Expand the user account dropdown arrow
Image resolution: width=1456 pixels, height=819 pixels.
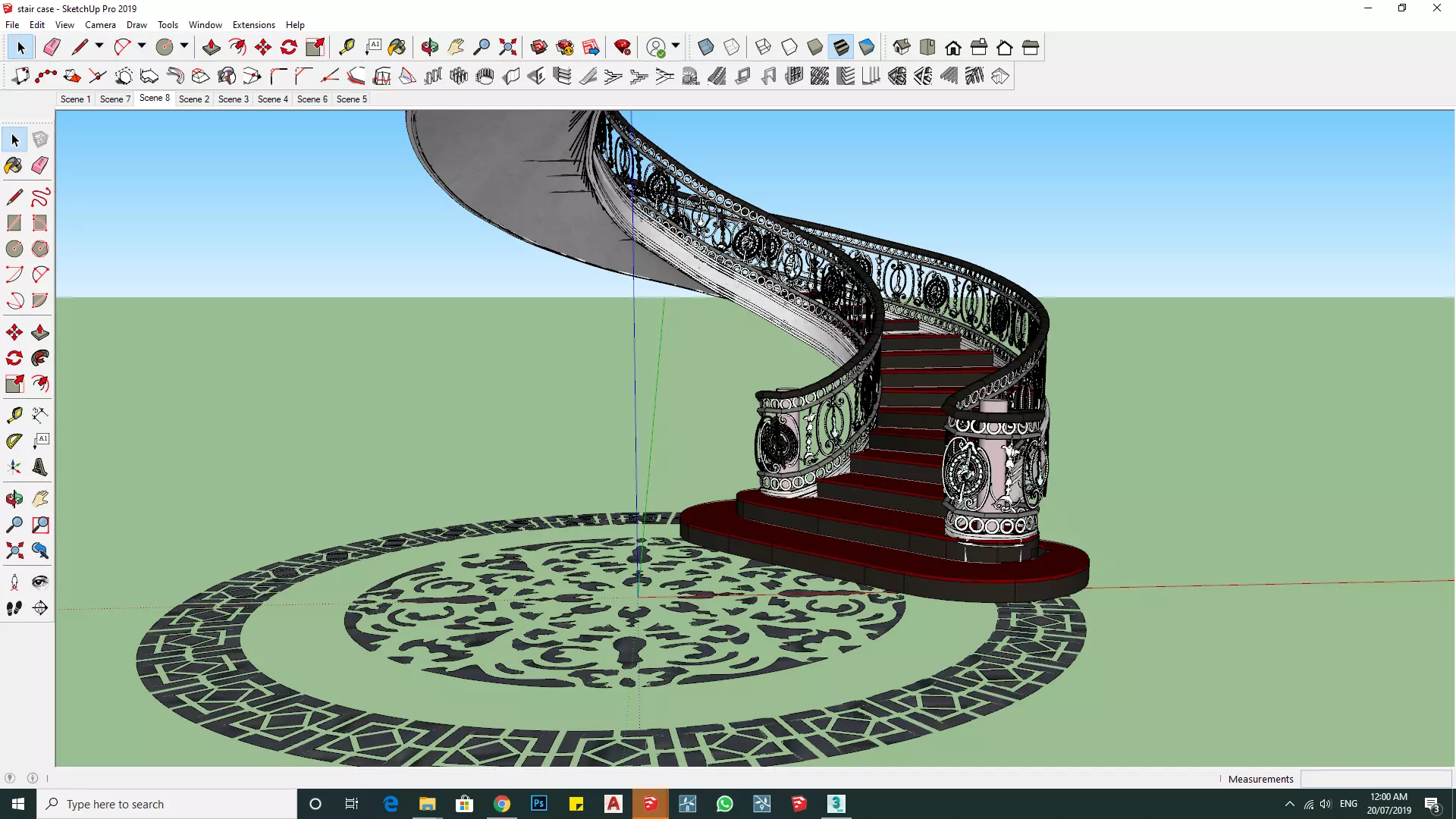point(676,46)
